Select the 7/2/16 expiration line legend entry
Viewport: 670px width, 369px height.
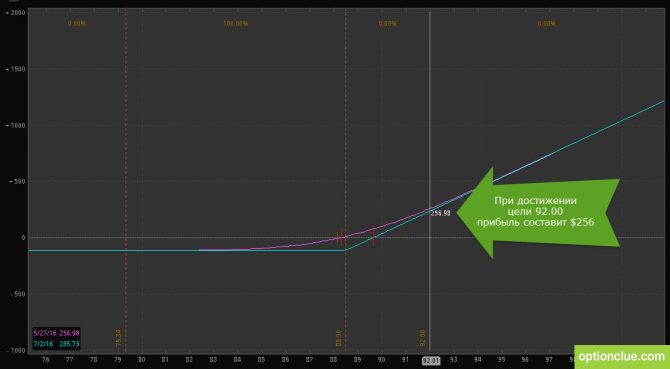(x=56, y=344)
